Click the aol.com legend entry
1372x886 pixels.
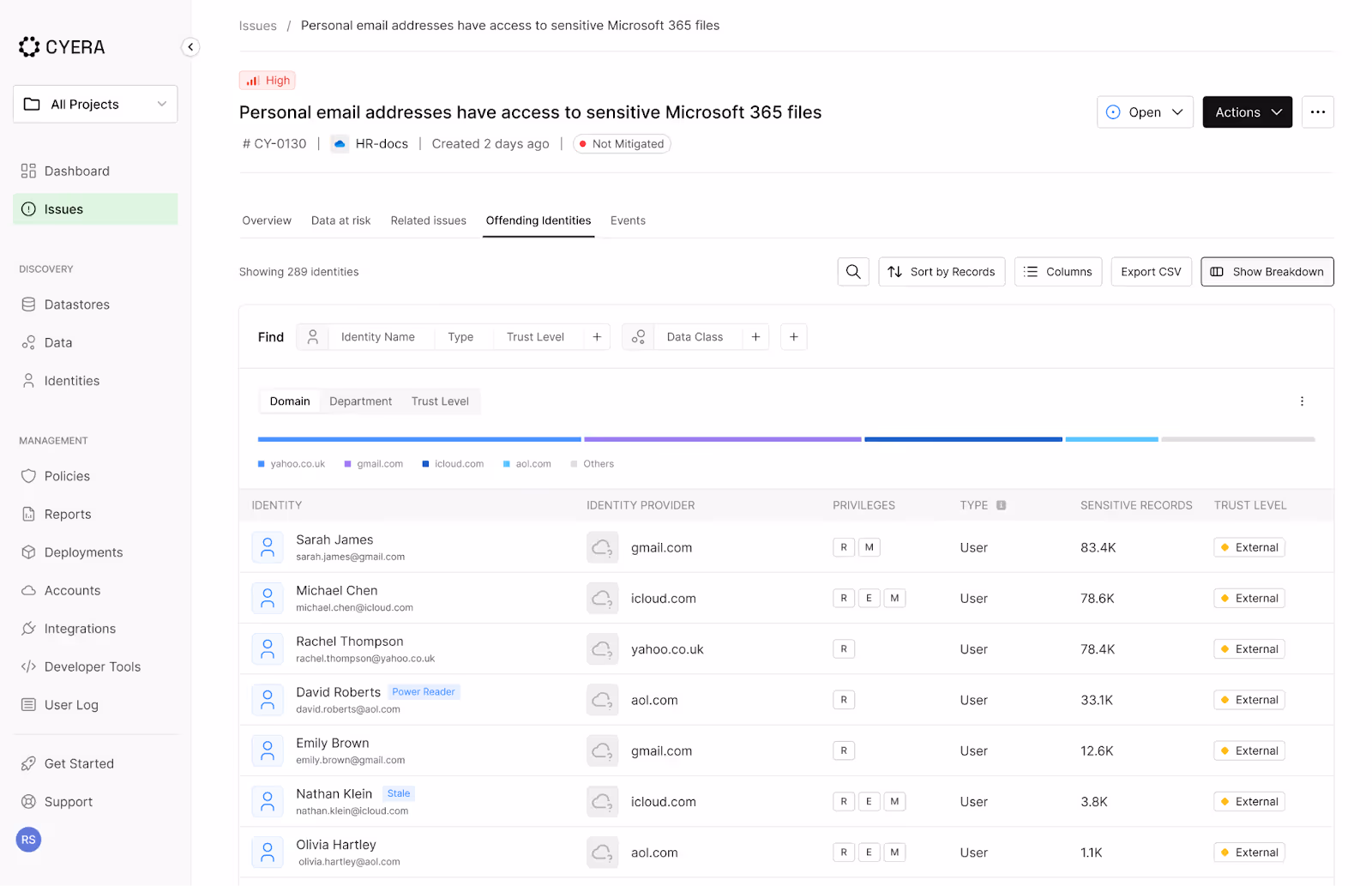coord(527,464)
